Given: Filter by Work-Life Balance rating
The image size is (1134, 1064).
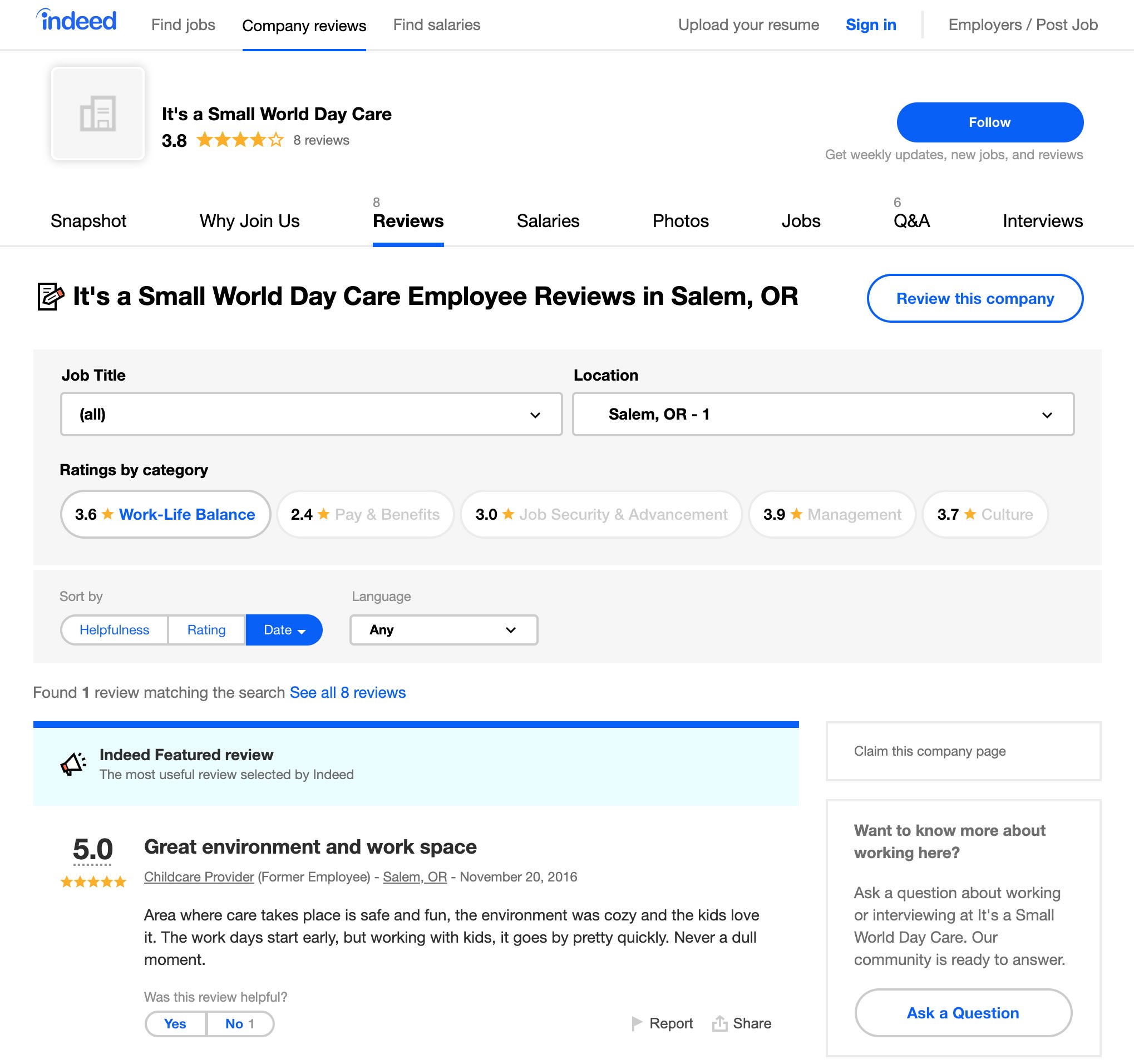Looking at the screenshot, I should coord(165,514).
